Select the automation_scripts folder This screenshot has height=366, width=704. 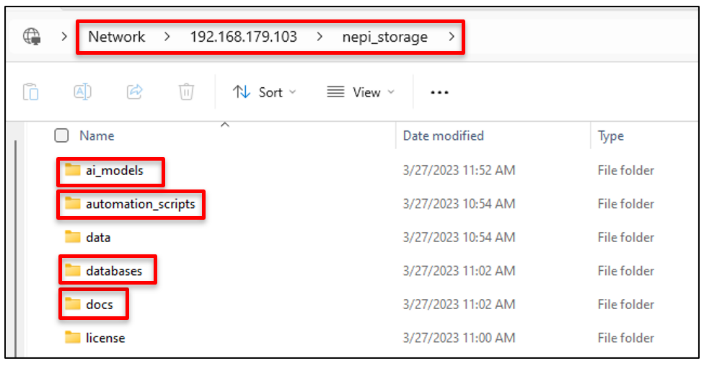[140, 204]
